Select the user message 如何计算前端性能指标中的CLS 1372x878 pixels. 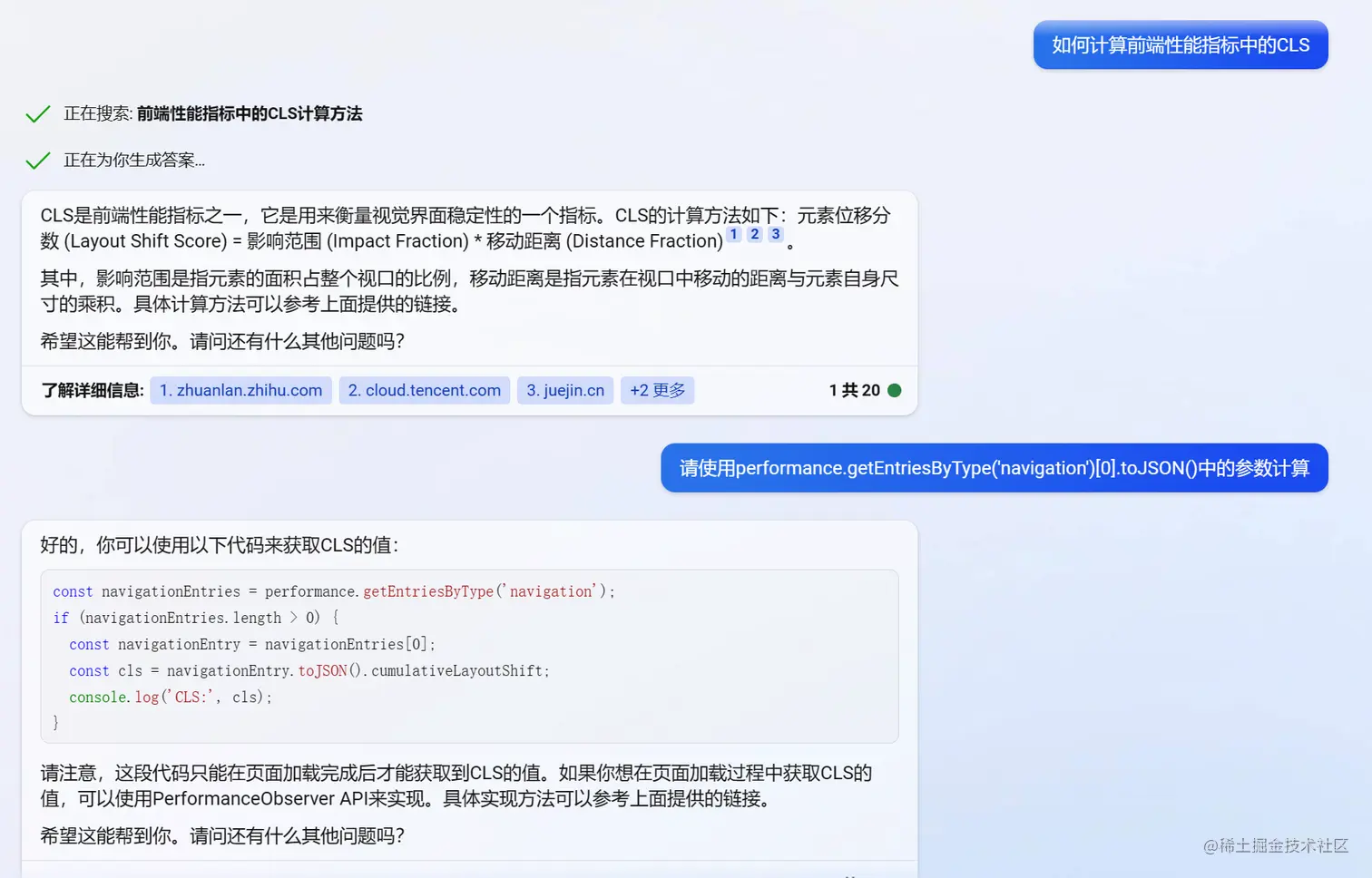(1181, 44)
